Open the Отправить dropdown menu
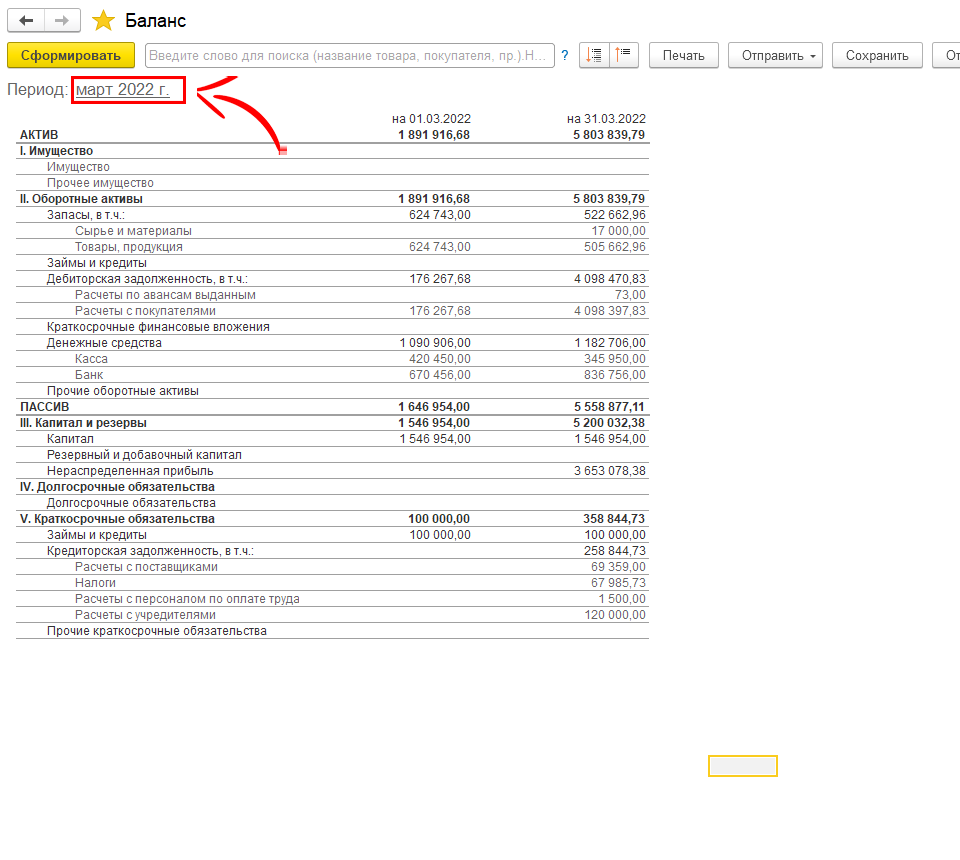 coord(774,56)
